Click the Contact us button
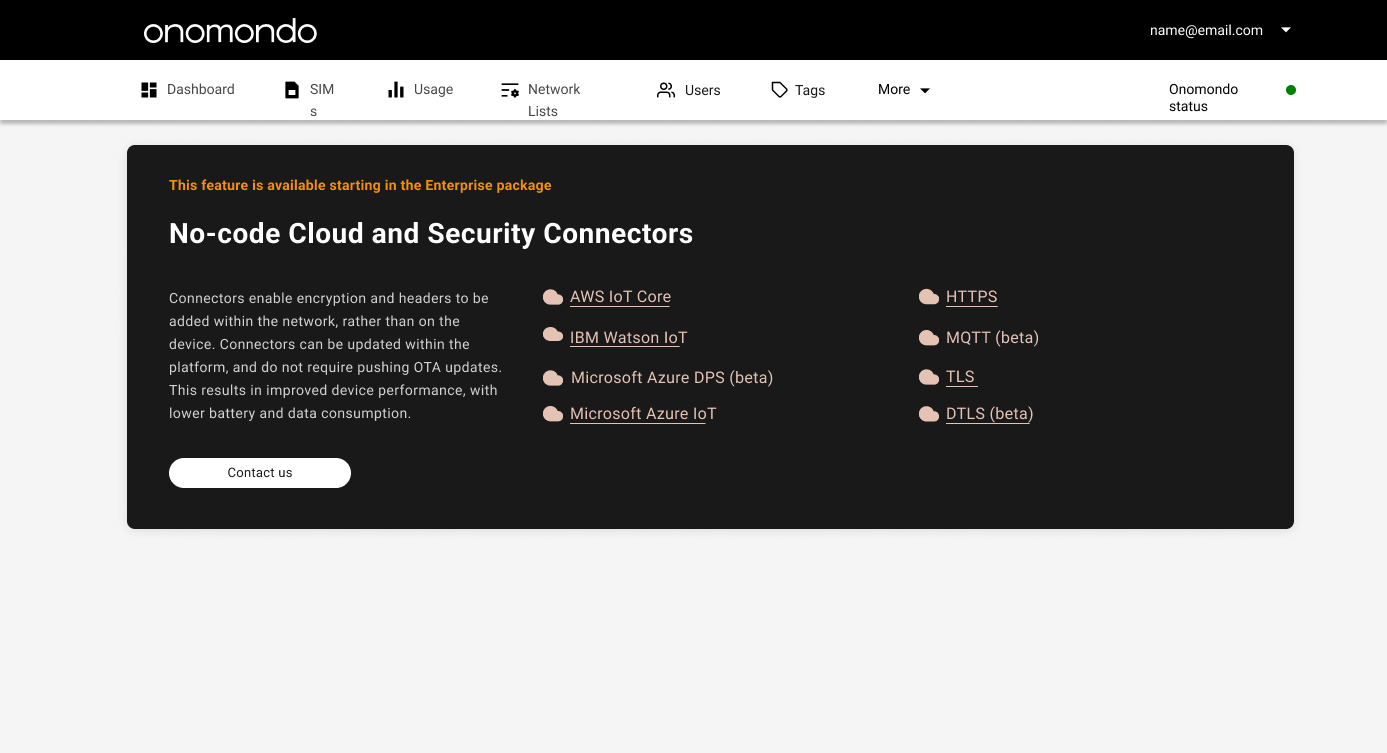This screenshot has width=1387, height=753. pyautogui.click(x=260, y=473)
